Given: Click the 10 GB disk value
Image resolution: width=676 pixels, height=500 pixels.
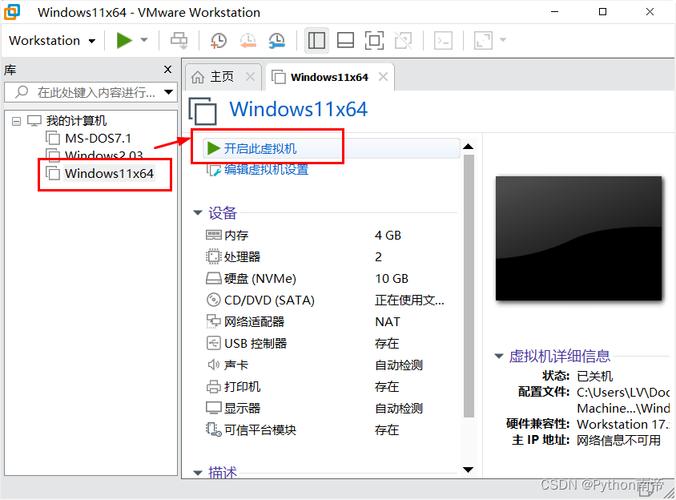Looking at the screenshot, I should point(391,278).
